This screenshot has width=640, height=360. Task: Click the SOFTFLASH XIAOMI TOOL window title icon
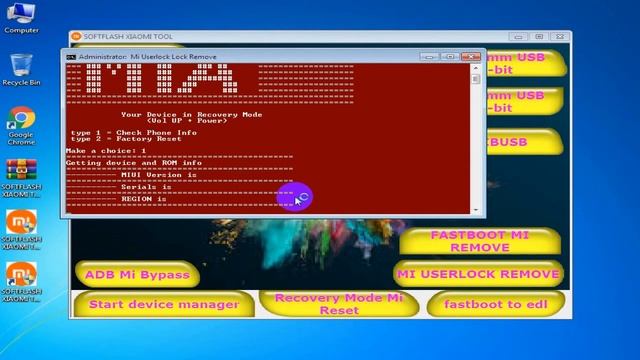point(76,36)
